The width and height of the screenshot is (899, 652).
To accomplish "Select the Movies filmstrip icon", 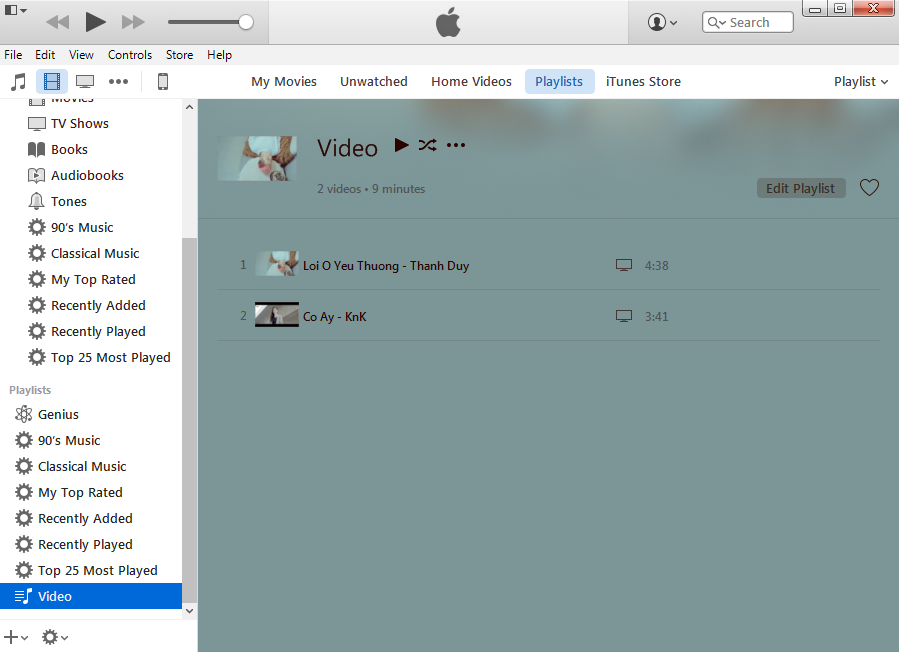I will tap(51, 81).
